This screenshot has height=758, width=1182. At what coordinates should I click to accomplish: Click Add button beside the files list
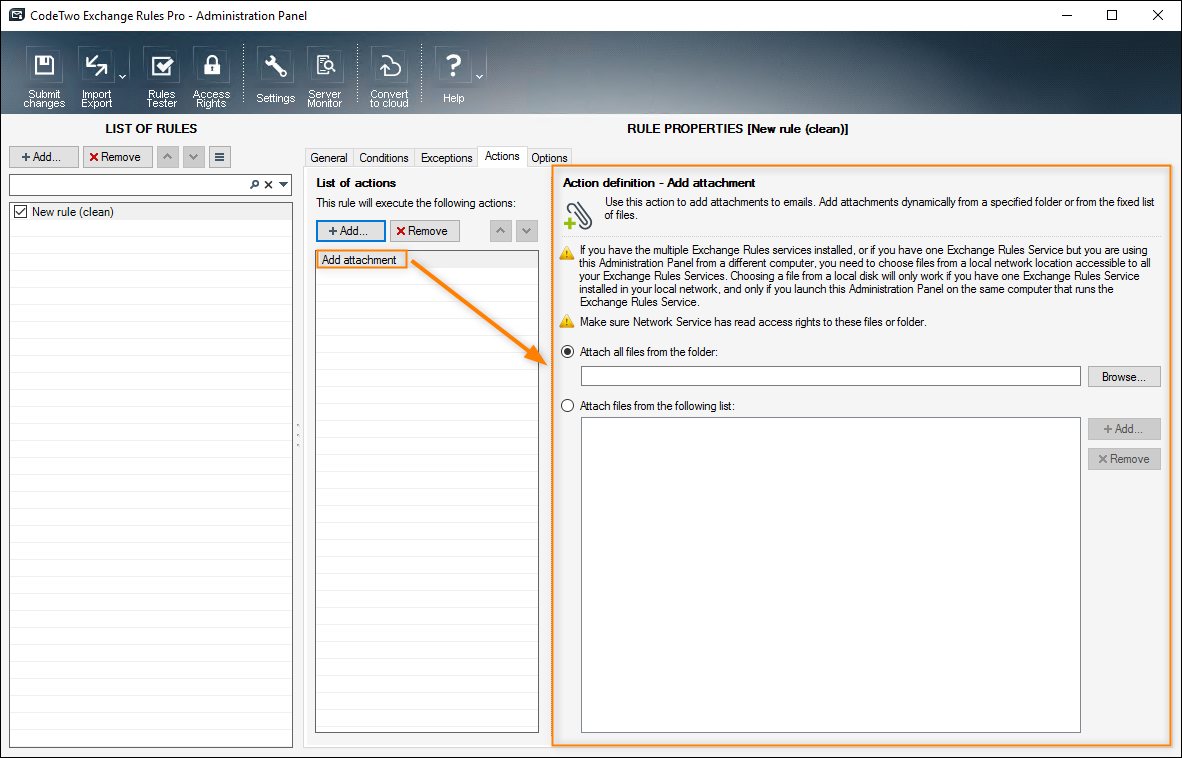click(1124, 429)
